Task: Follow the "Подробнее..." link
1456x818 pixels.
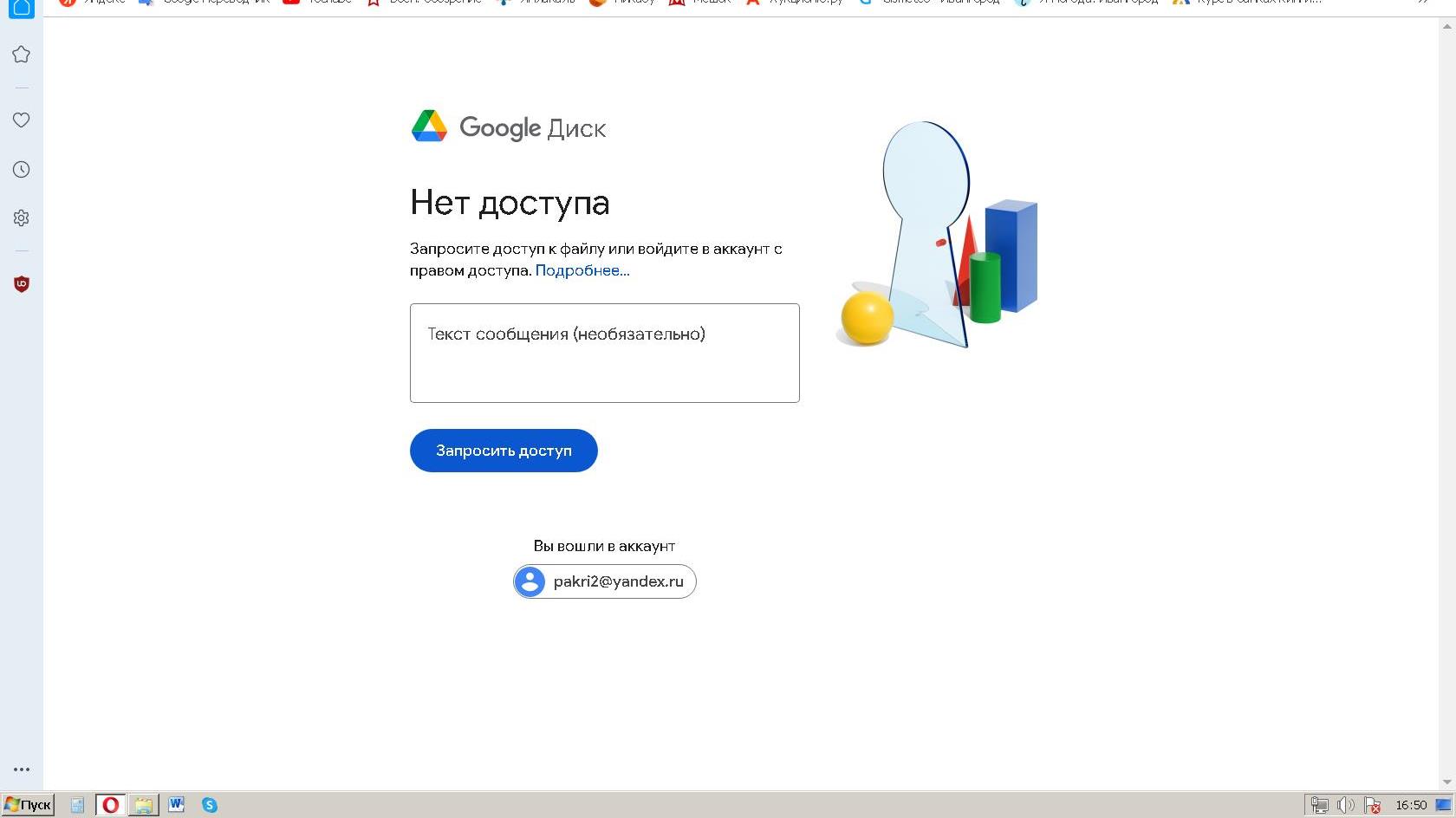Action: pyautogui.click(x=582, y=270)
